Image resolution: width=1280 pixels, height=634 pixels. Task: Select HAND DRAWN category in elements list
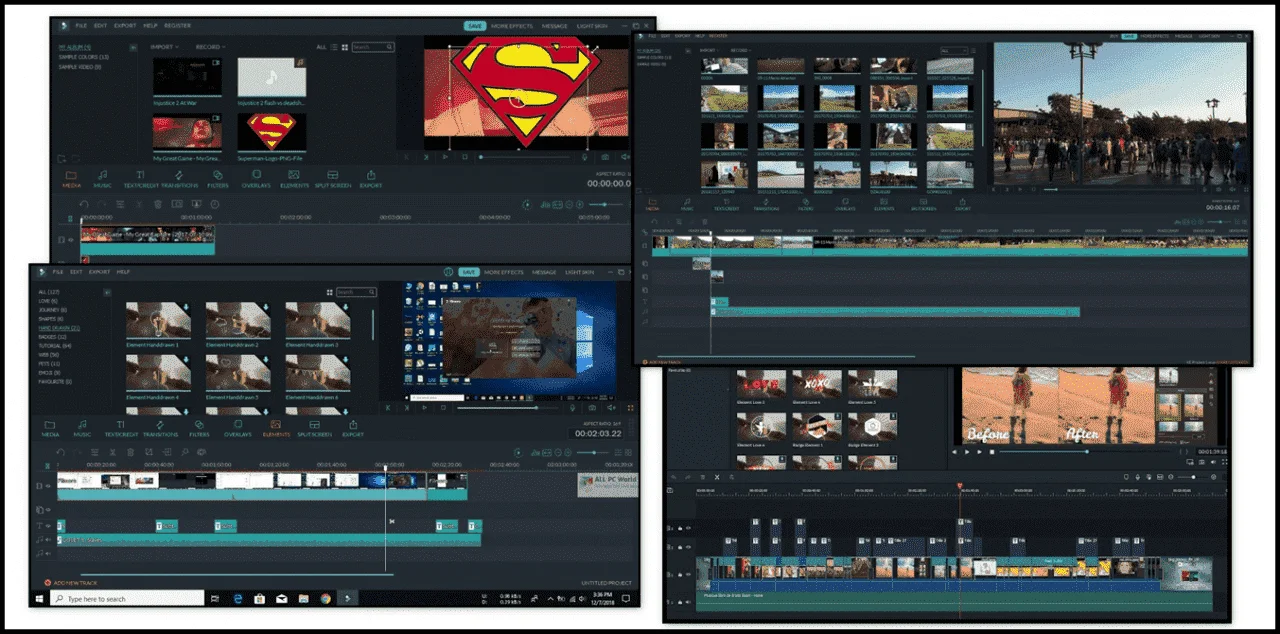[58, 327]
